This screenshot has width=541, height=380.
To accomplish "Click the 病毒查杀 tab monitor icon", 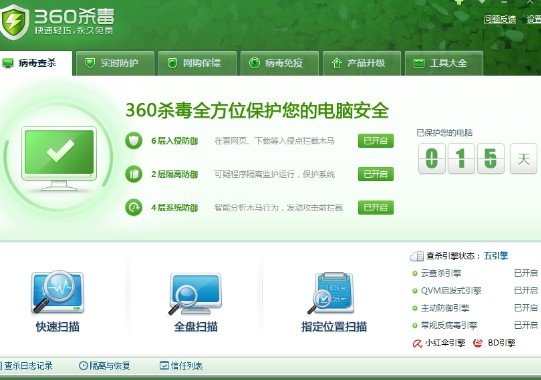I will tap(8, 63).
